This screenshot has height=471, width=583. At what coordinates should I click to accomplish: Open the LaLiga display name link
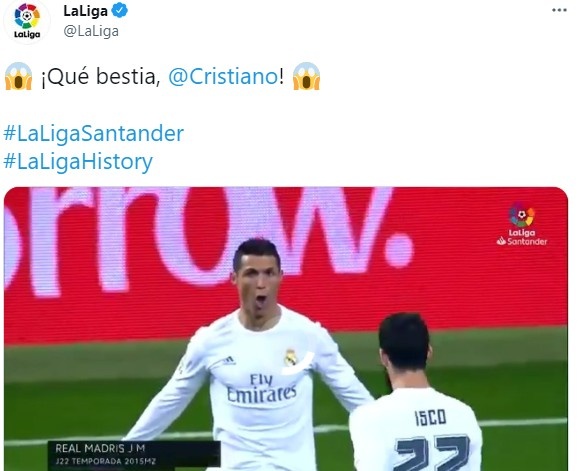[x=86, y=10]
